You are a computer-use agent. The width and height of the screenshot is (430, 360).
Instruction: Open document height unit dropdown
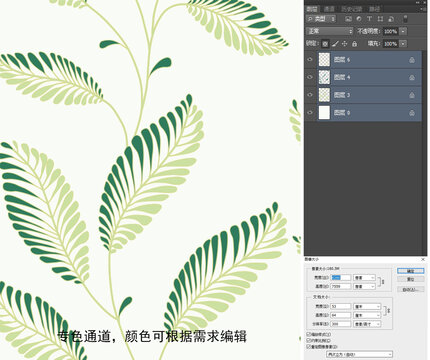(x=367, y=315)
